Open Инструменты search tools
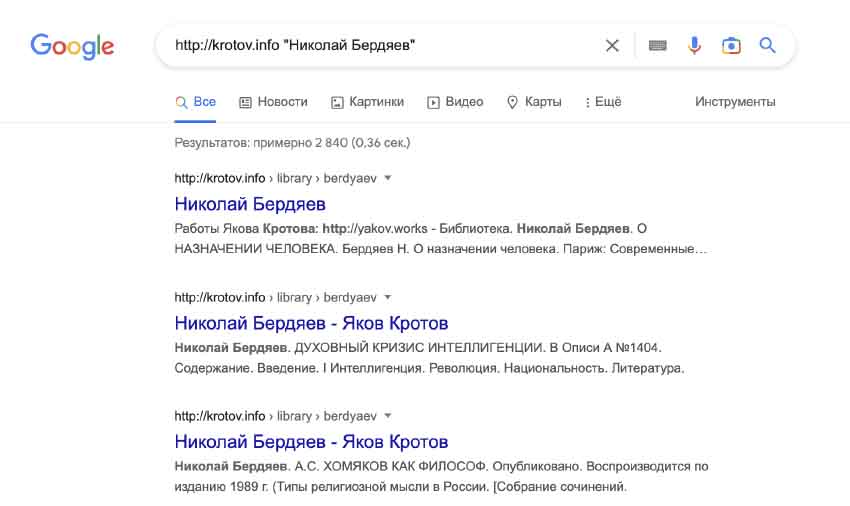This screenshot has height=506, width=850. pos(735,102)
